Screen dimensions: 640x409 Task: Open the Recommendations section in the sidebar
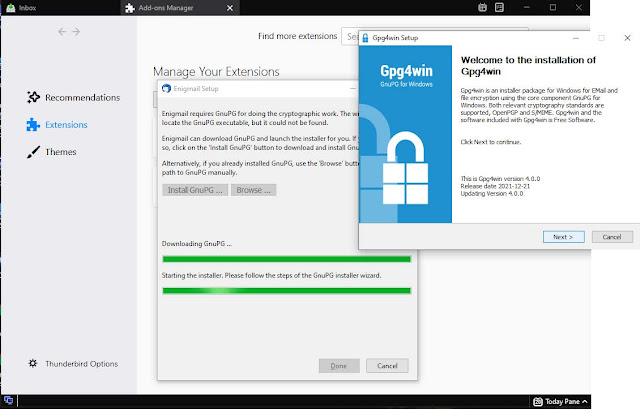(x=73, y=98)
